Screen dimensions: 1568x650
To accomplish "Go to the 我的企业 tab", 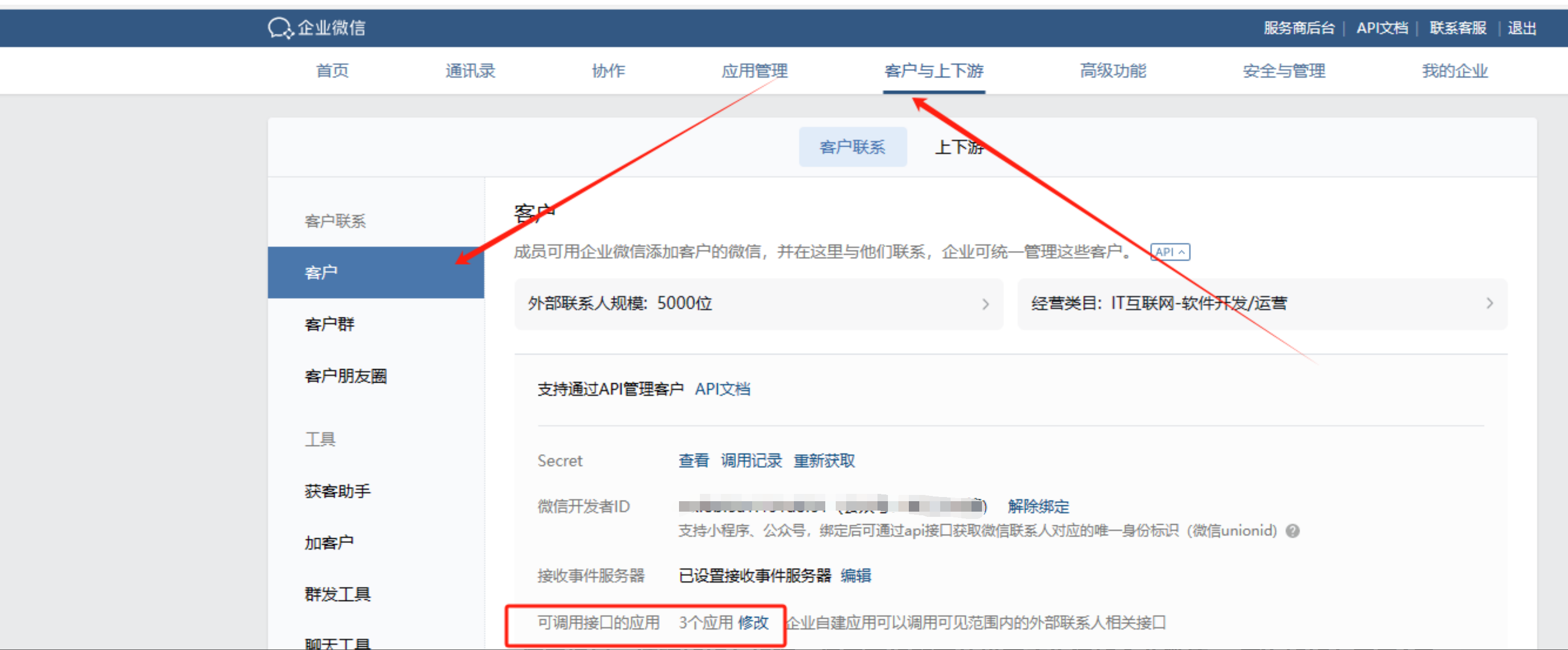I will click(1455, 70).
